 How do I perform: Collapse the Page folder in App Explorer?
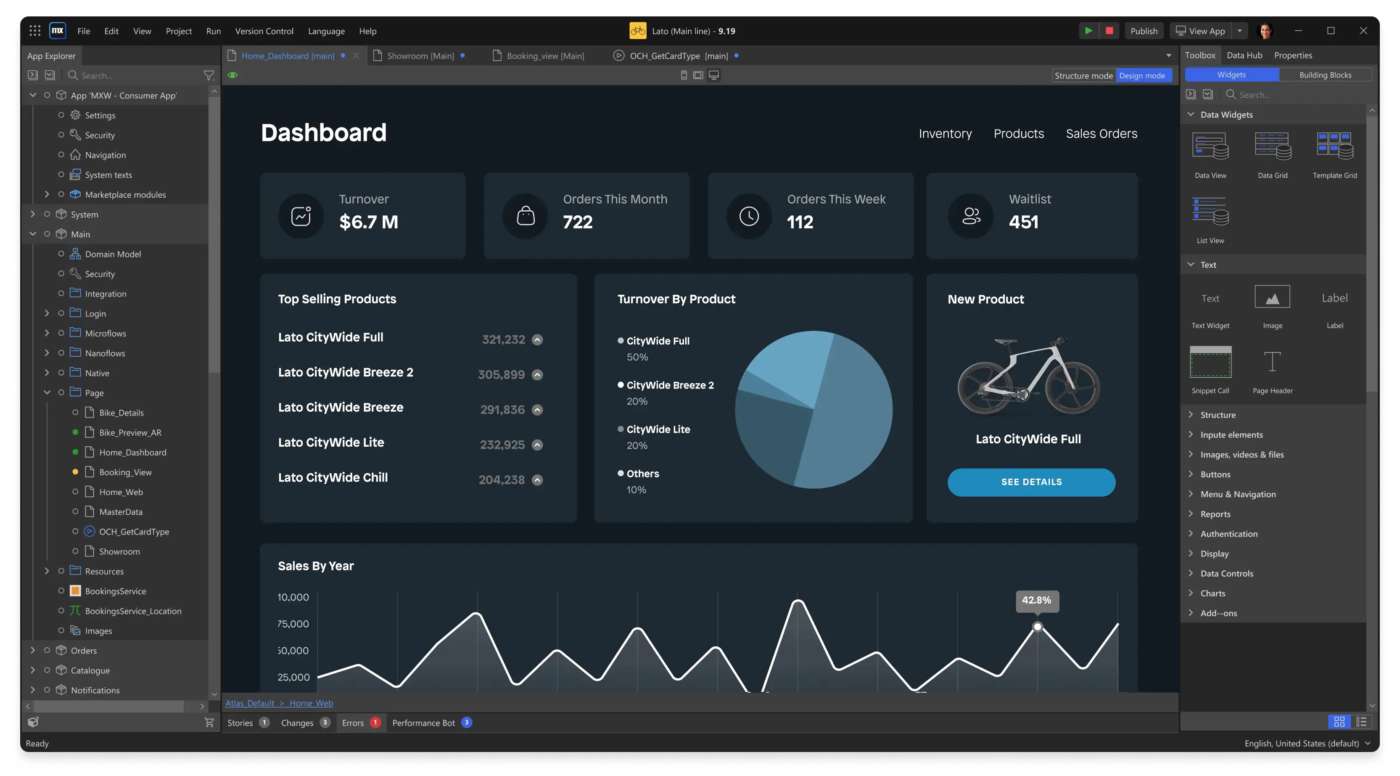[47, 393]
